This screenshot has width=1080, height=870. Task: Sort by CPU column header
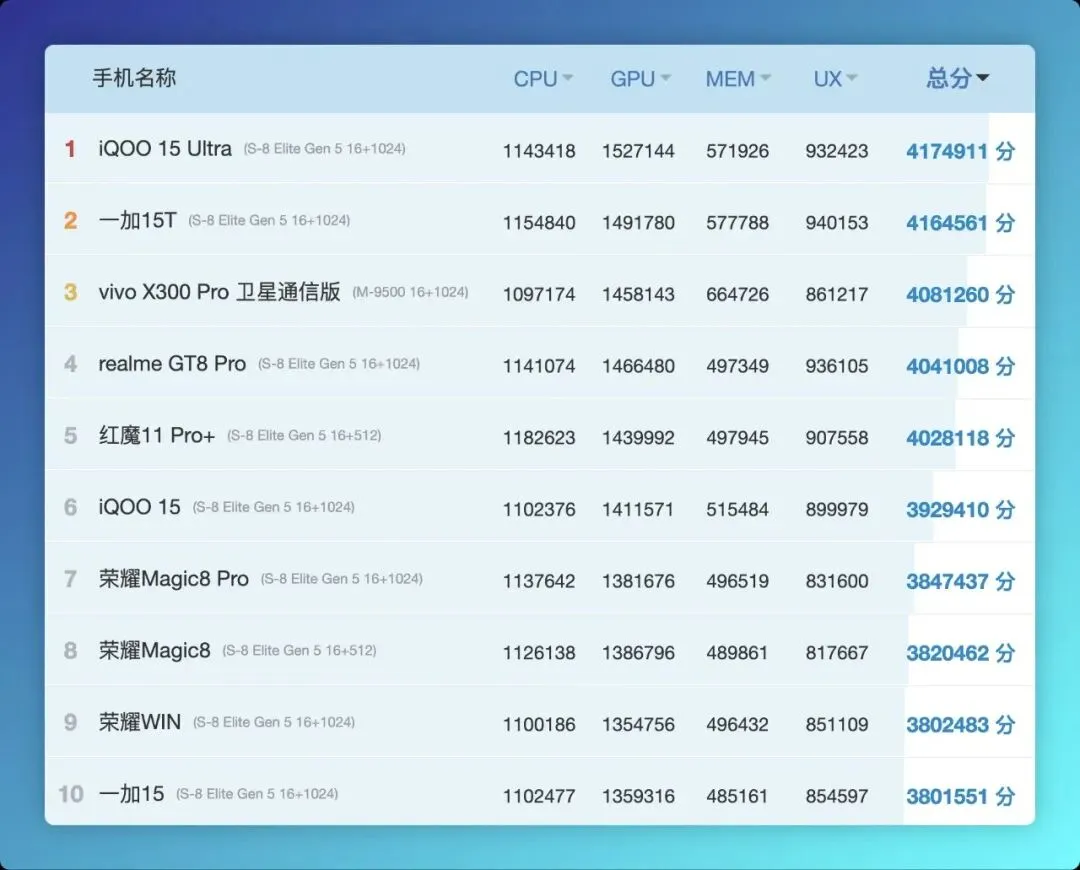click(543, 79)
